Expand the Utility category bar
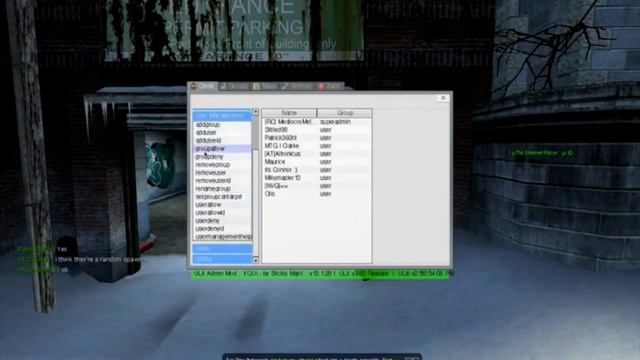 click(x=222, y=249)
